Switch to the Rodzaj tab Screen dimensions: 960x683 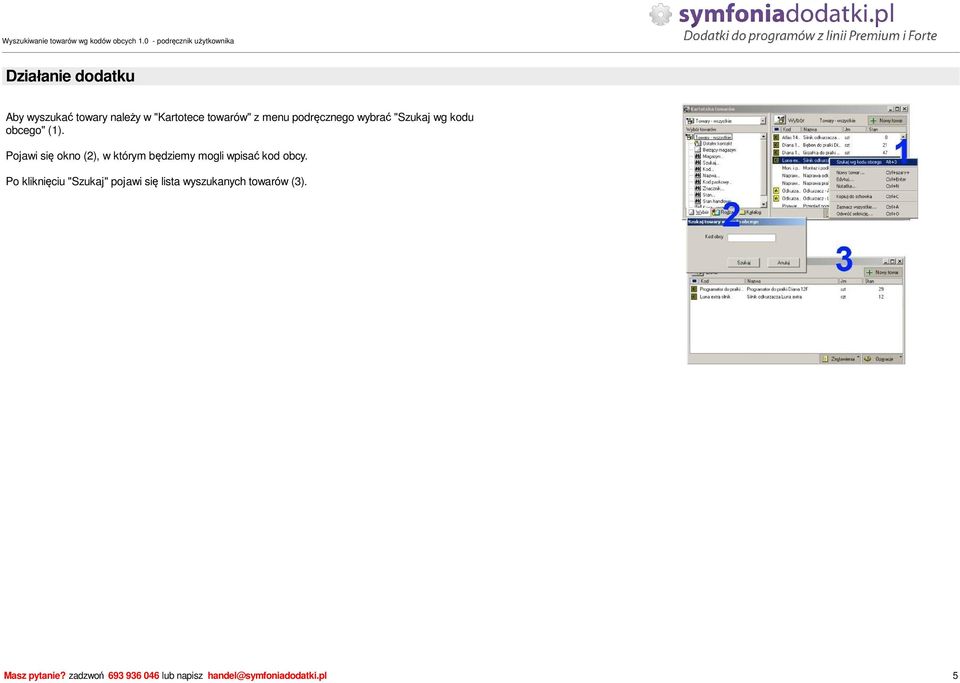coord(723,212)
